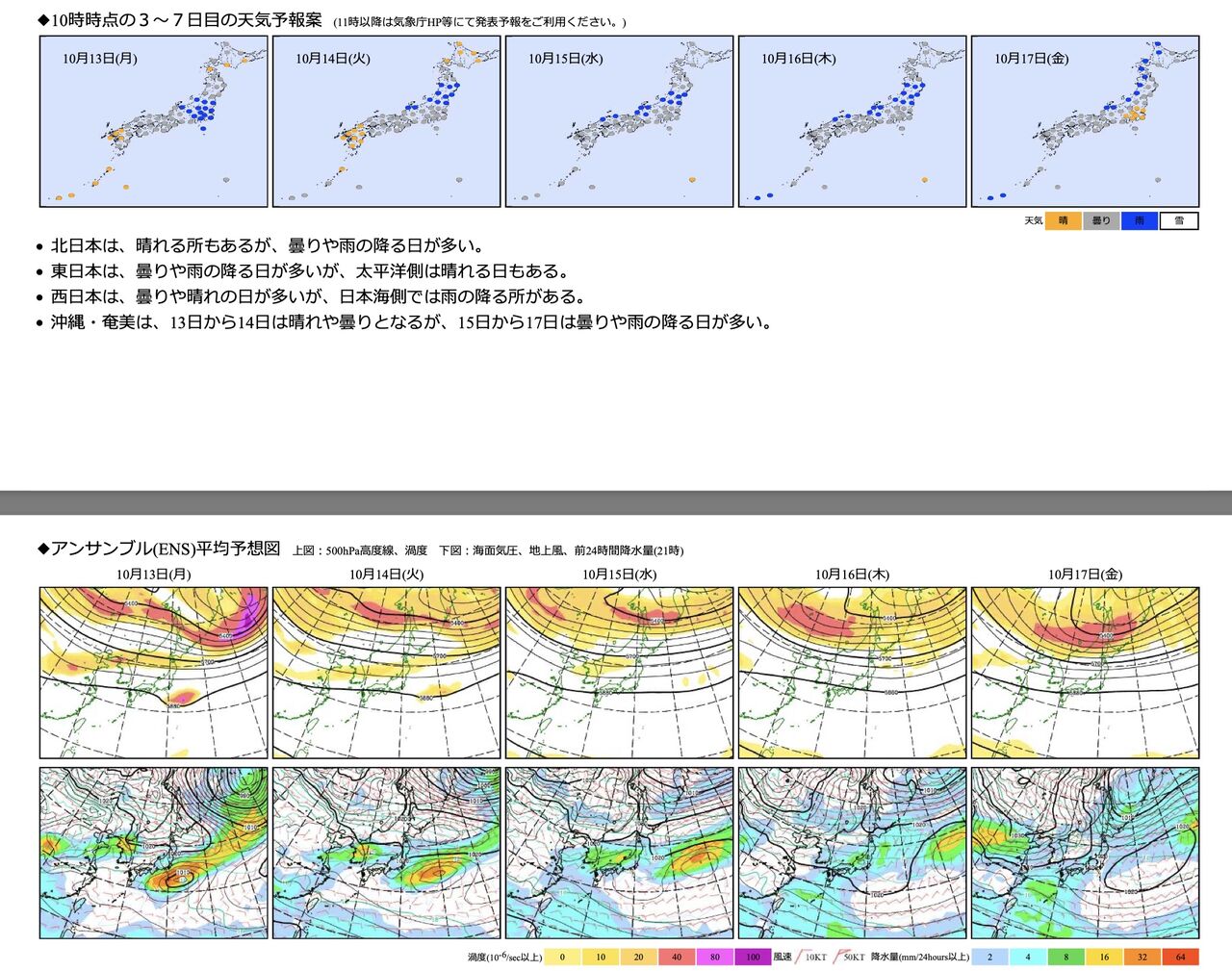Pick the vorticity legend swatch labeled 20
This screenshot has height=971, width=1232.
click(x=639, y=957)
